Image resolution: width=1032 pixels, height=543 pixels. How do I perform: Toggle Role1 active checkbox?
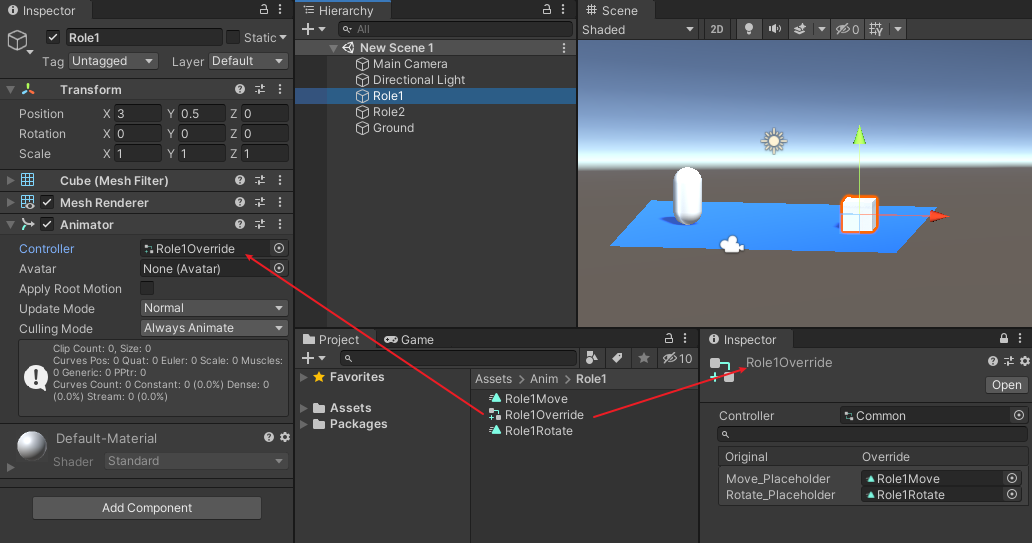[x=53, y=37]
